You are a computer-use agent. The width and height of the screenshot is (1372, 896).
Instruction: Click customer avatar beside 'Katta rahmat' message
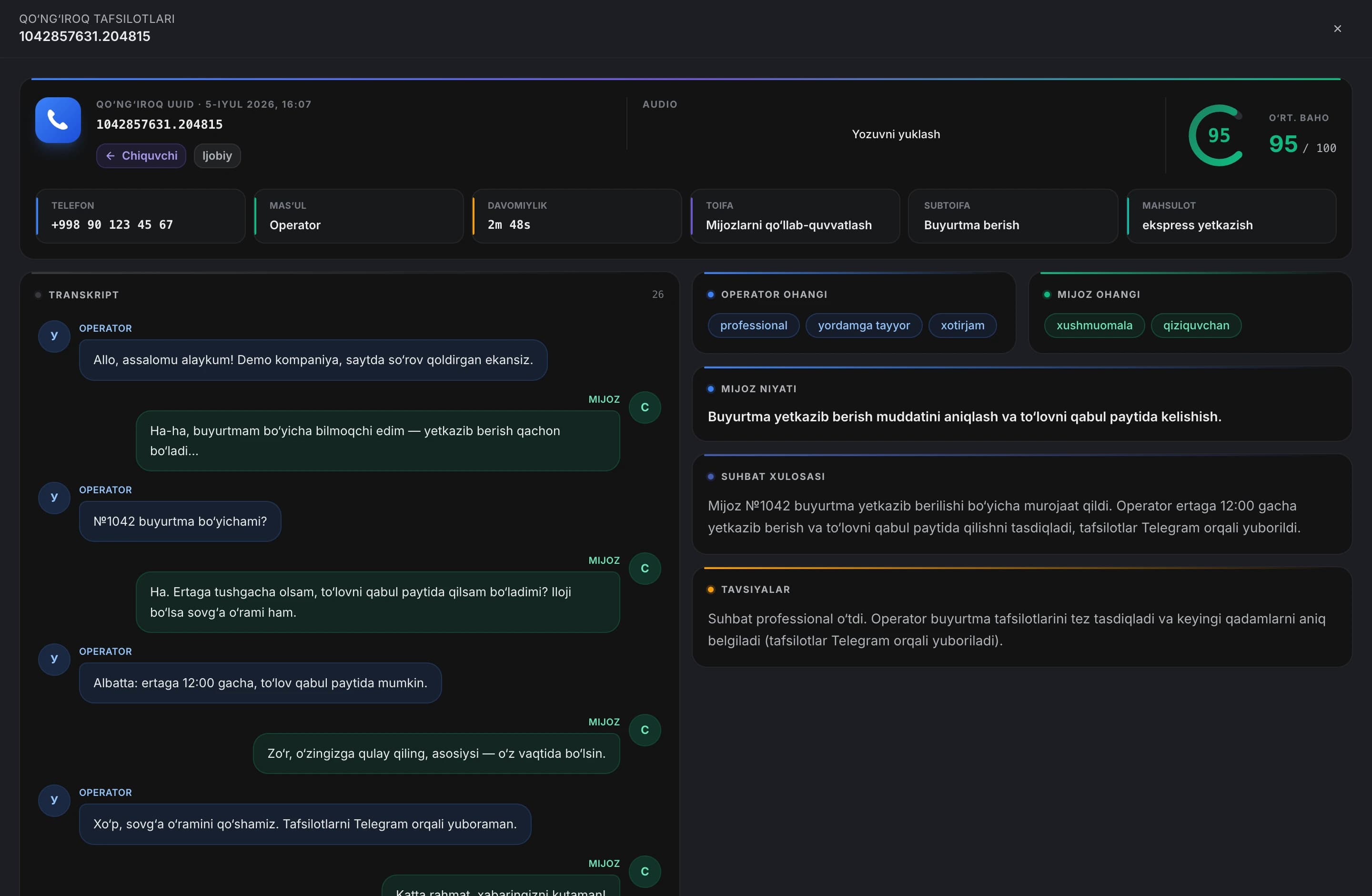[x=645, y=871]
